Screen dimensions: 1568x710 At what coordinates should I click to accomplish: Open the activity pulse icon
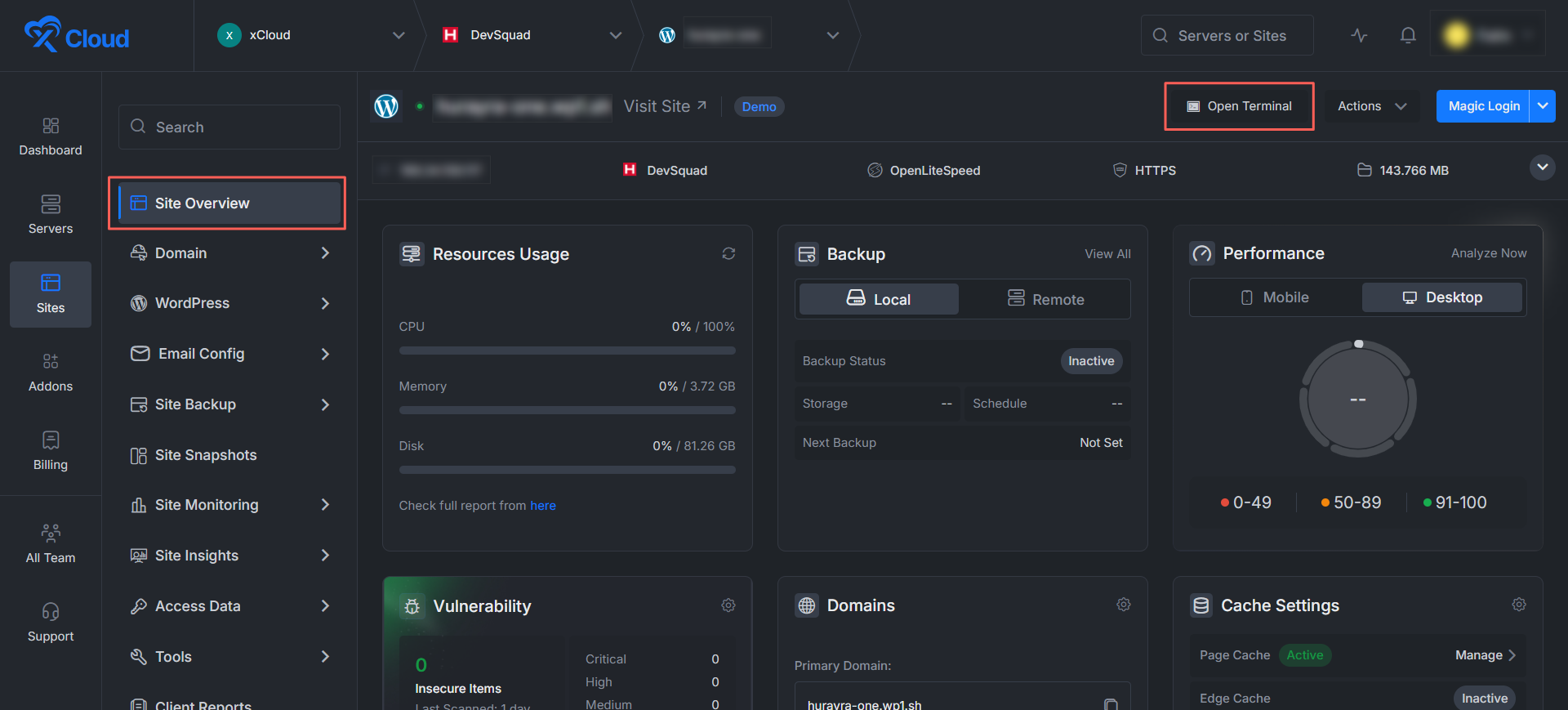(1359, 35)
